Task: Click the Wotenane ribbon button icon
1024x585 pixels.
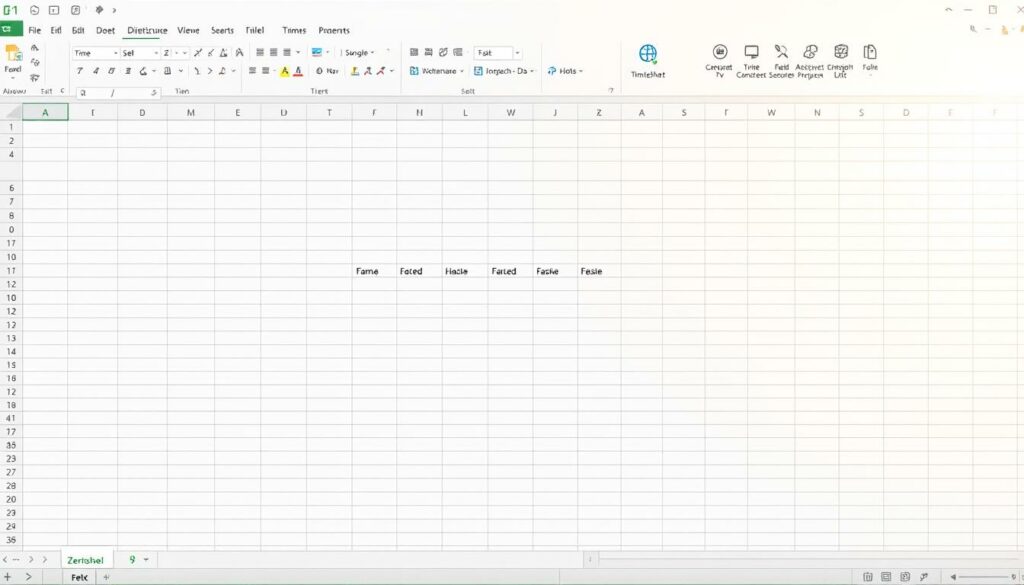Action: coord(414,71)
